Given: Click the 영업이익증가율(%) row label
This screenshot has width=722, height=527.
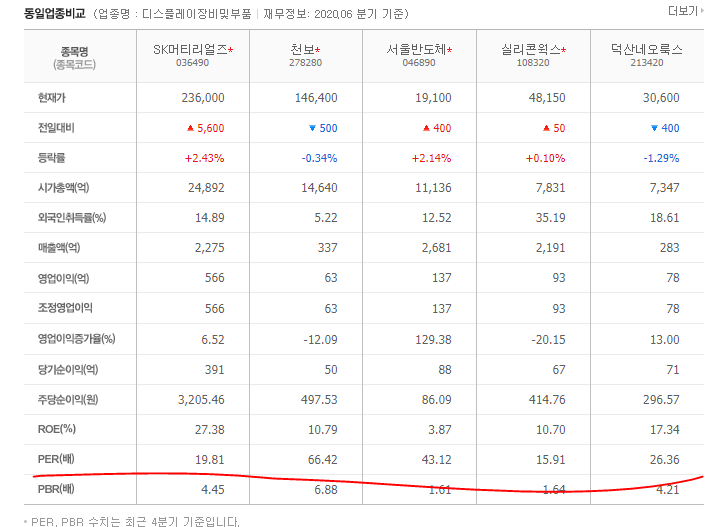Looking at the screenshot, I should point(76,339).
